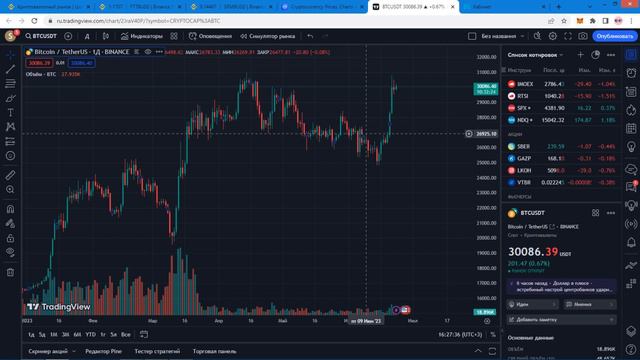Switch range to YTD
This screenshot has width=640, height=360.
coord(91,335)
